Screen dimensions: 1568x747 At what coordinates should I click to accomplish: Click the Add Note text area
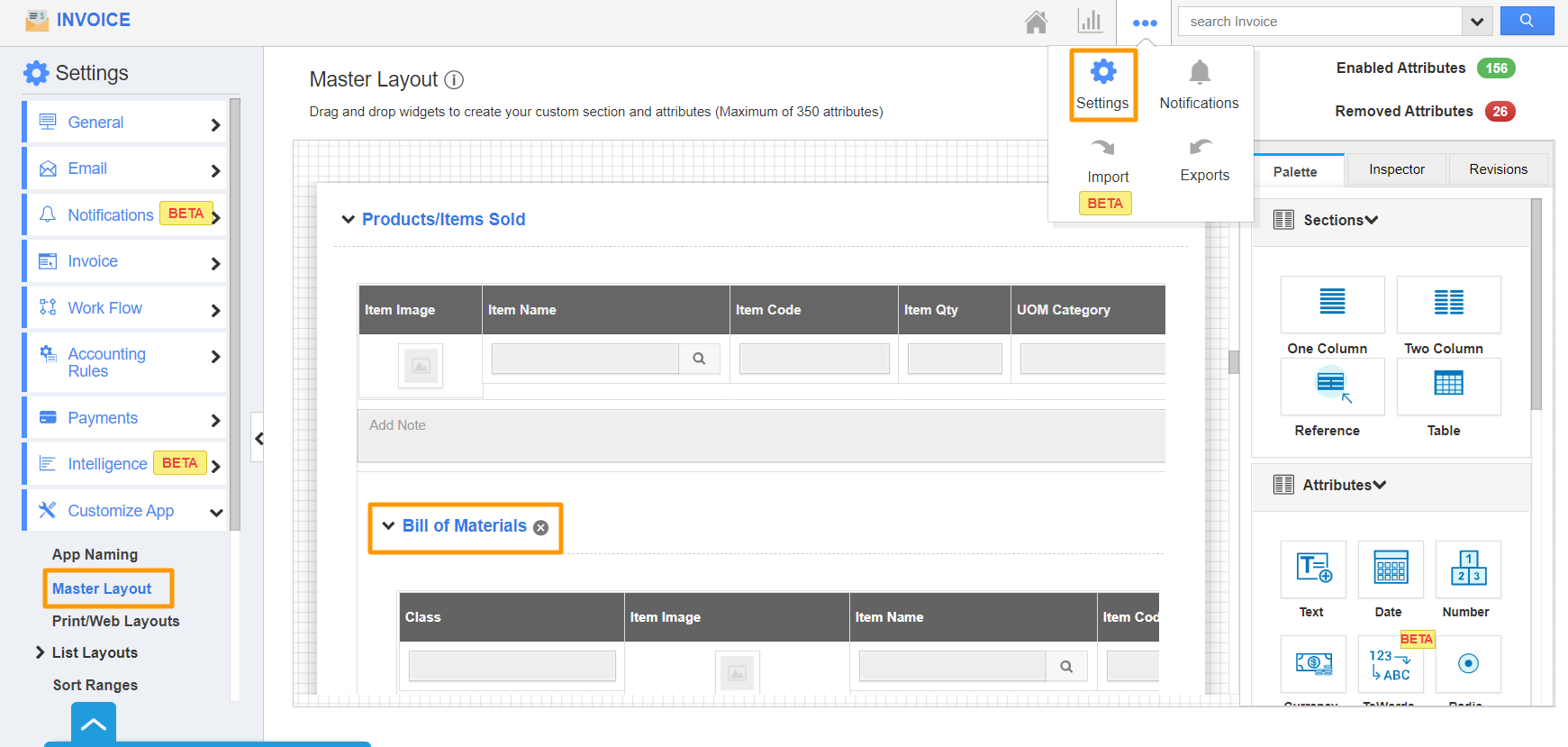pyautogui.click(x=761, y=436)
